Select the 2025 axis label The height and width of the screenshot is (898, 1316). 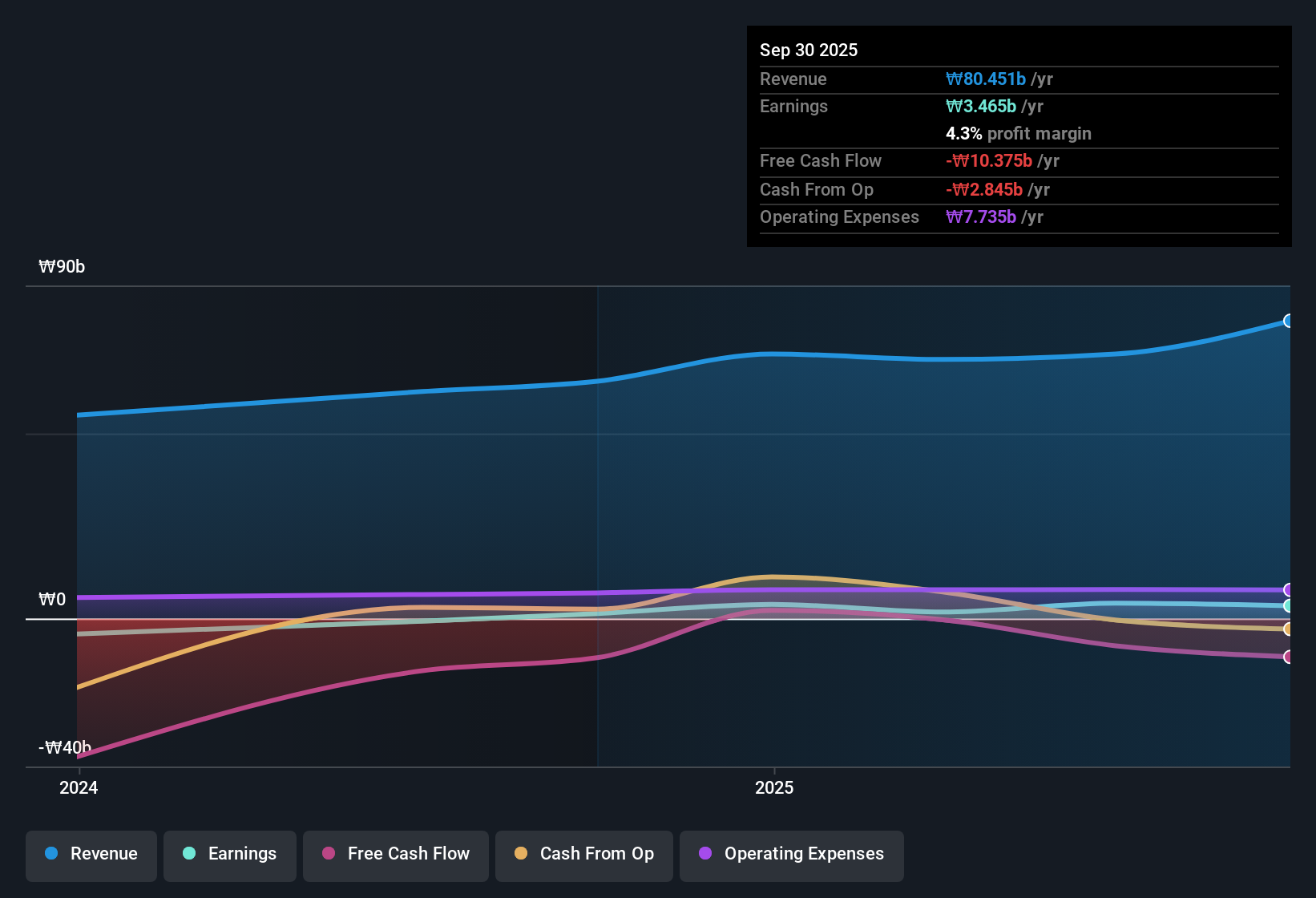pos(773,787)
